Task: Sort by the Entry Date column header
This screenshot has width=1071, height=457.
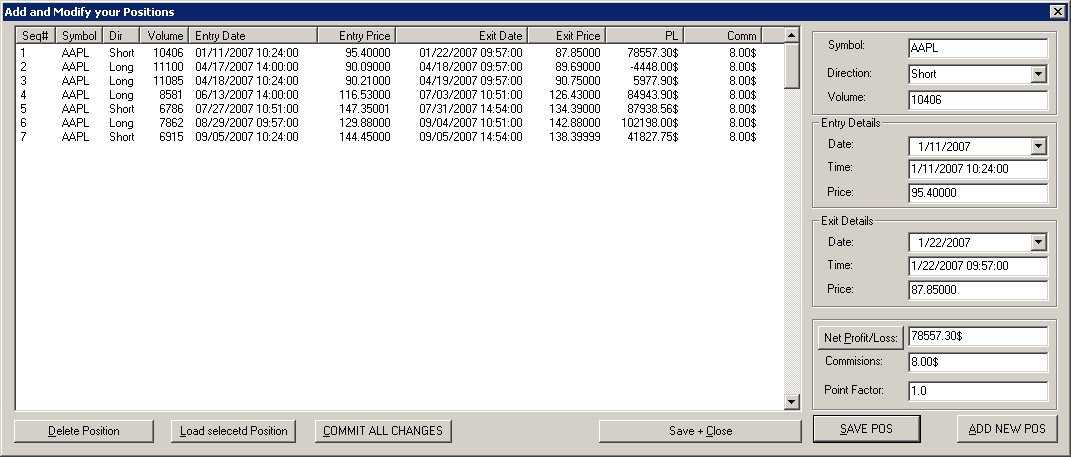Action: coord(252,36)
